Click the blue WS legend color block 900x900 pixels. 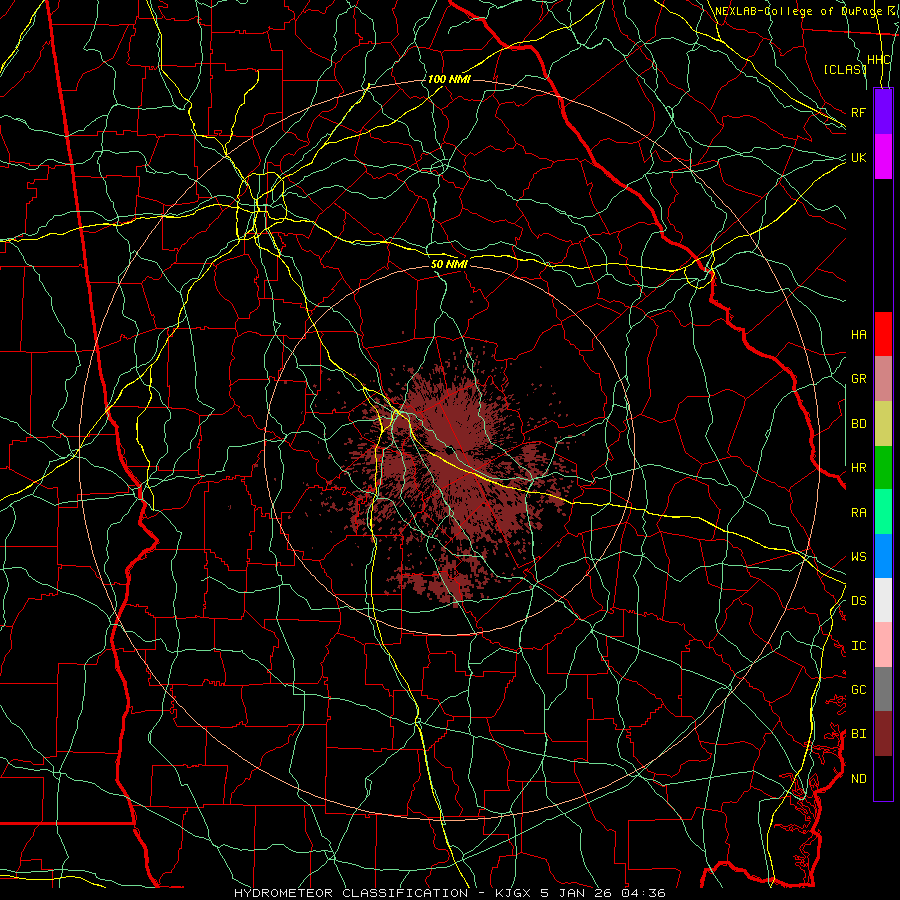(883, 556)
